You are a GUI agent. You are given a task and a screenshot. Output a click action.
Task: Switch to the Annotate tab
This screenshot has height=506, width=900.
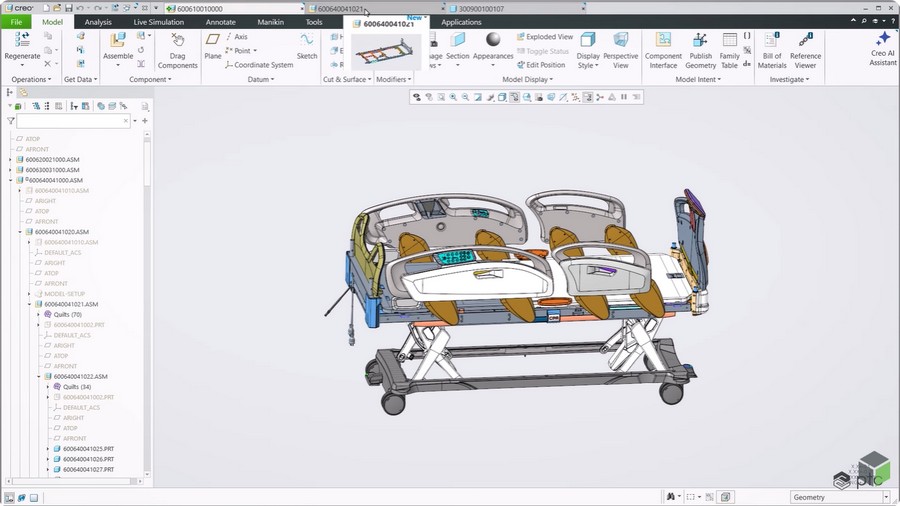[x=220, y=22]
